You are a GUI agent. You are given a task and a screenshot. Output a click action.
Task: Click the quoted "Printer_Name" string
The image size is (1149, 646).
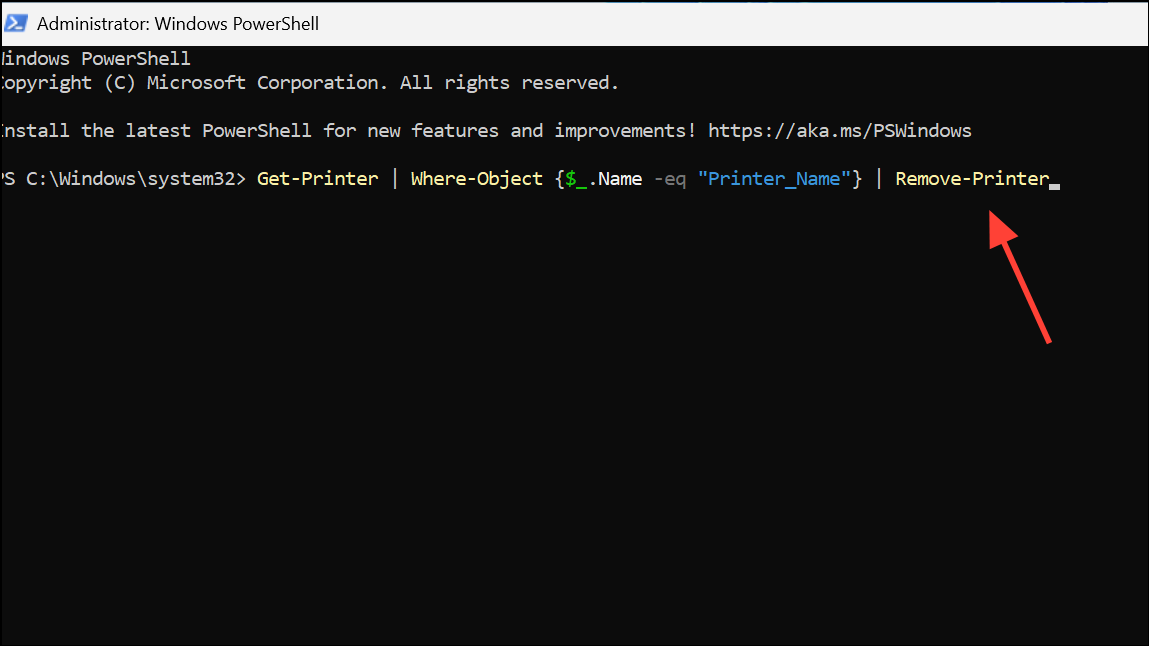pos(775,178)
